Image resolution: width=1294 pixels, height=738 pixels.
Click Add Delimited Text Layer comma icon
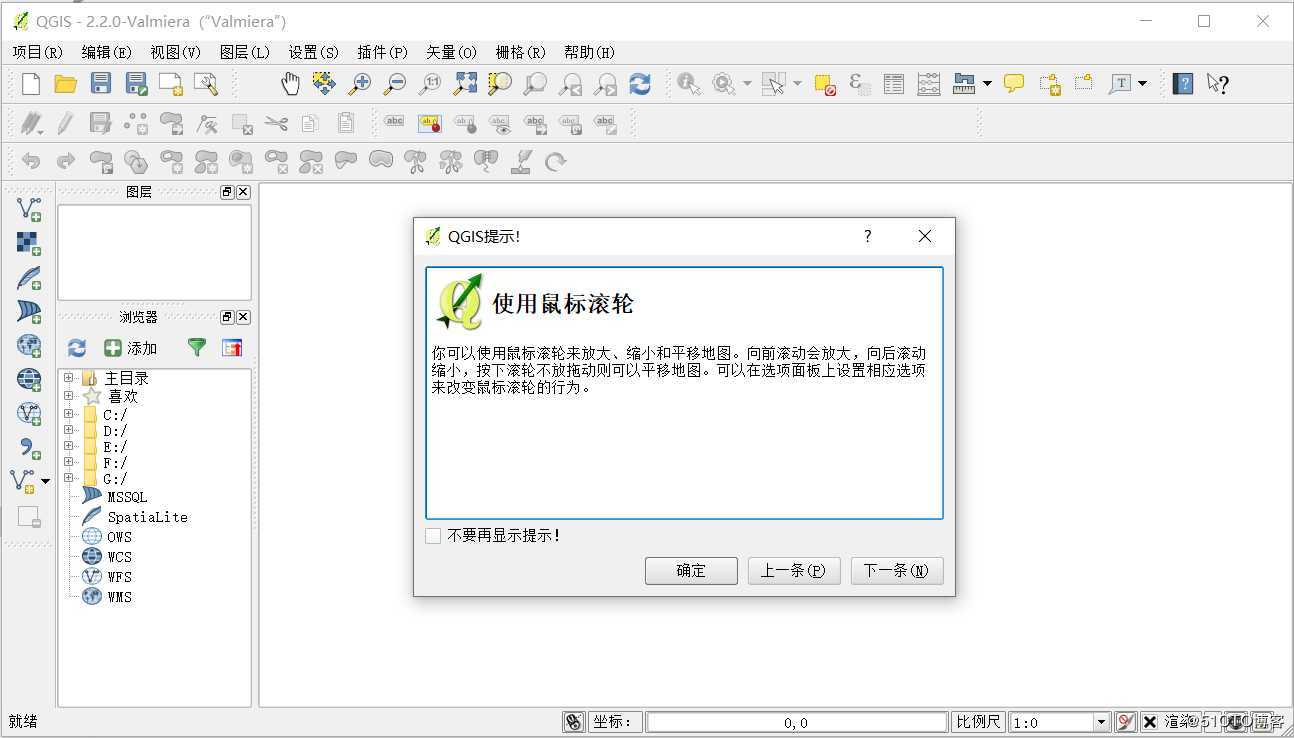click(x=29, y=447)
